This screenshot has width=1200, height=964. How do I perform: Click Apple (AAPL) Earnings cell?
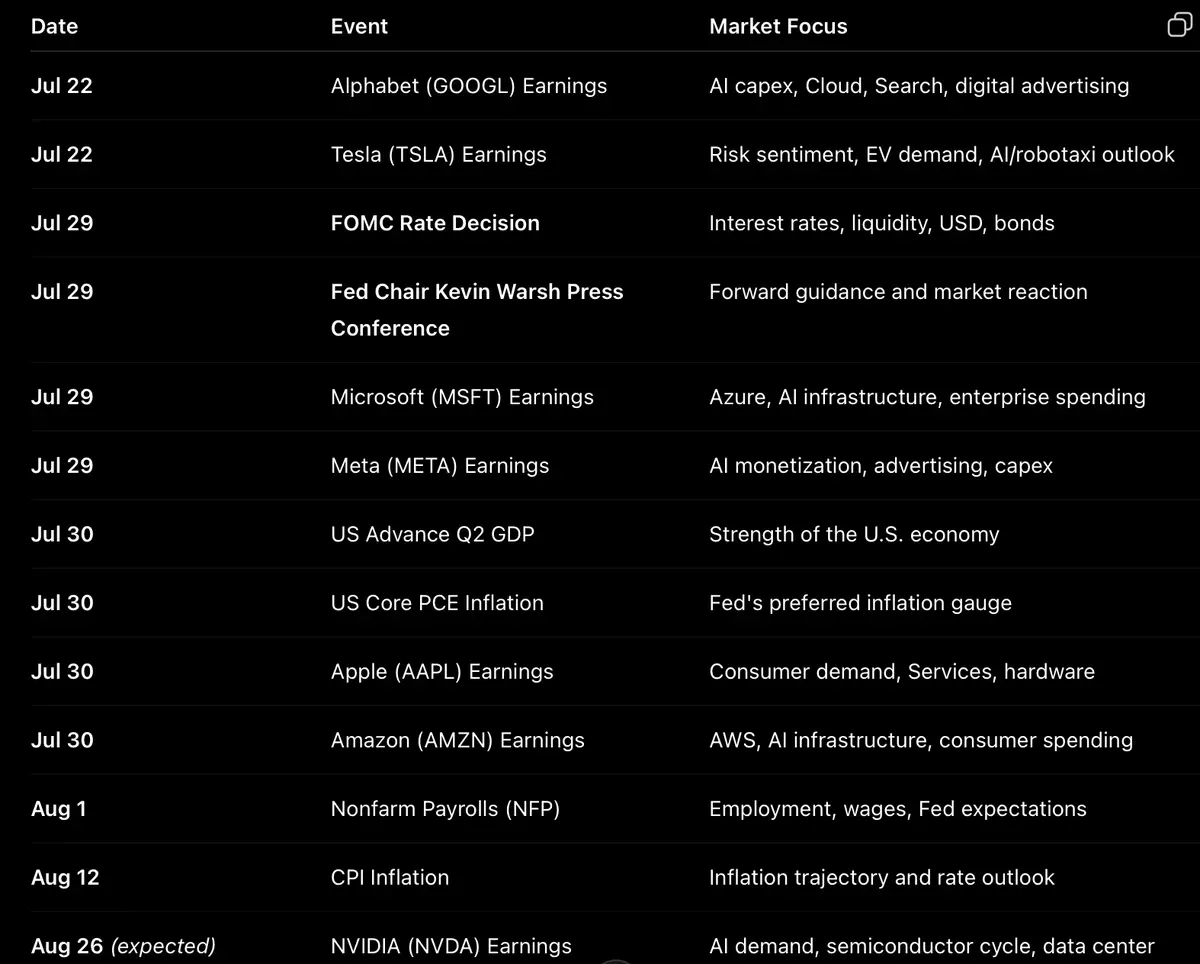point(442,672)
